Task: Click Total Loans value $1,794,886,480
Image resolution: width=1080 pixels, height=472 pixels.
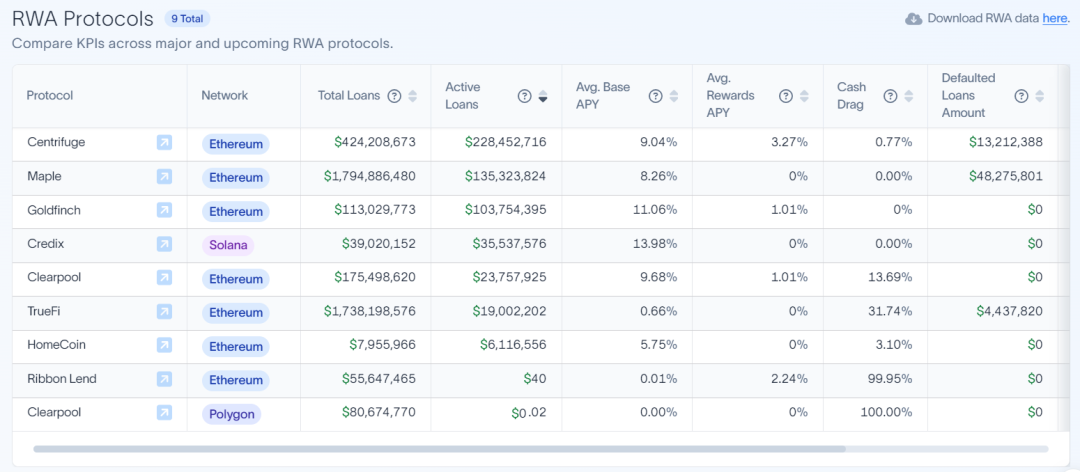Action: pyautogui.click(x=370, y=176)
